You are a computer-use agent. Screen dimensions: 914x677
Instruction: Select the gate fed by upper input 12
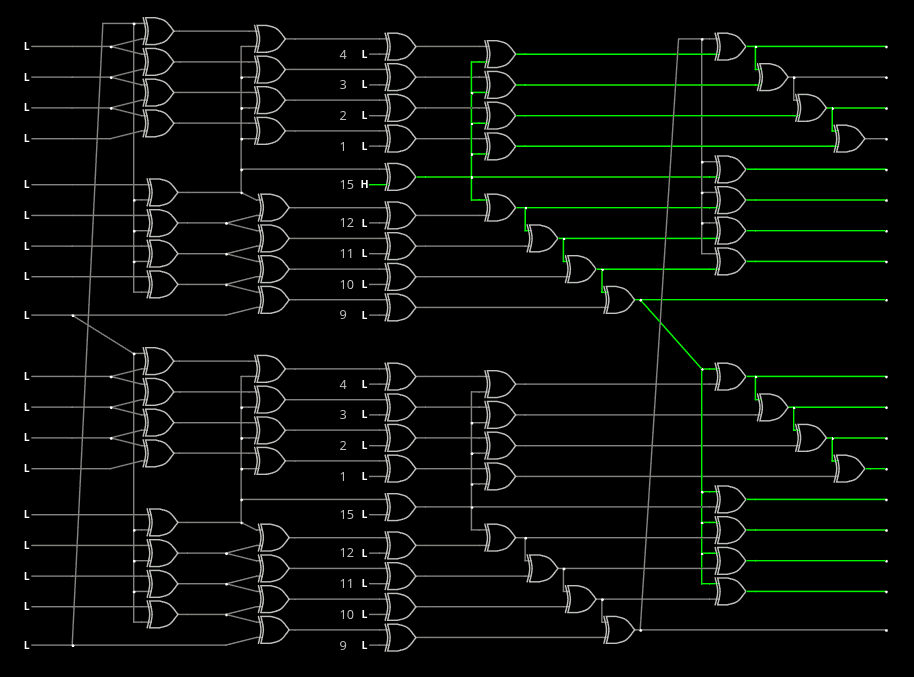(400, 216)
